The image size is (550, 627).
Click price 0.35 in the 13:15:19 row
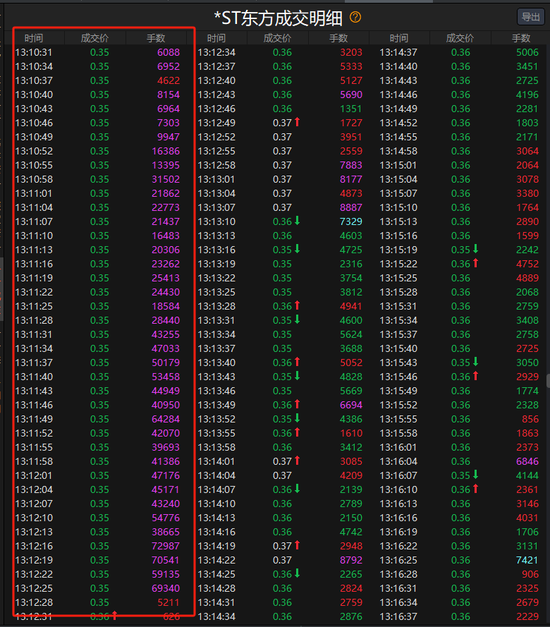click(460, 250)
